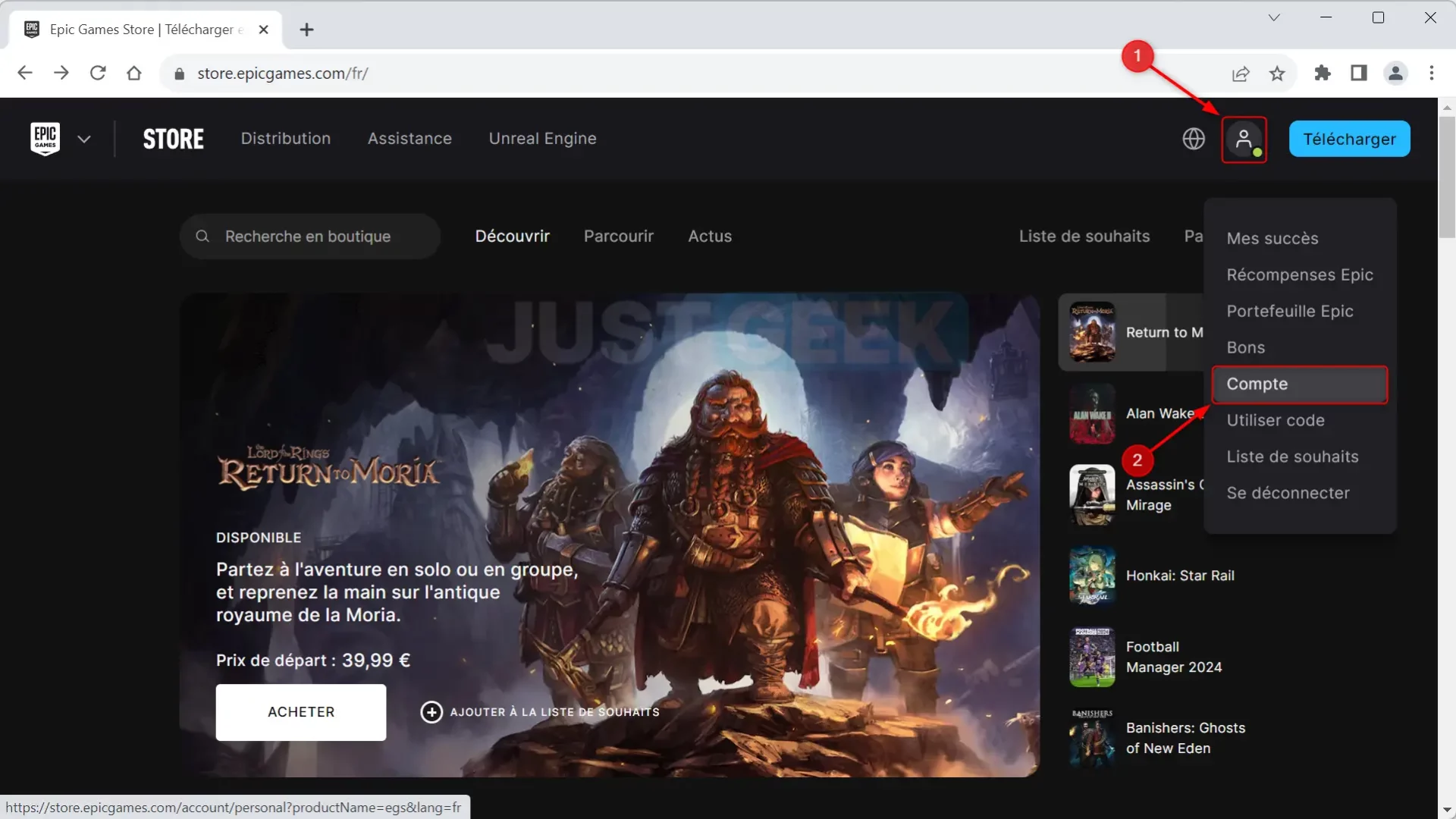Open the language globe icon
This screenshot has width=1456, height=819.
click(1194, 139)
